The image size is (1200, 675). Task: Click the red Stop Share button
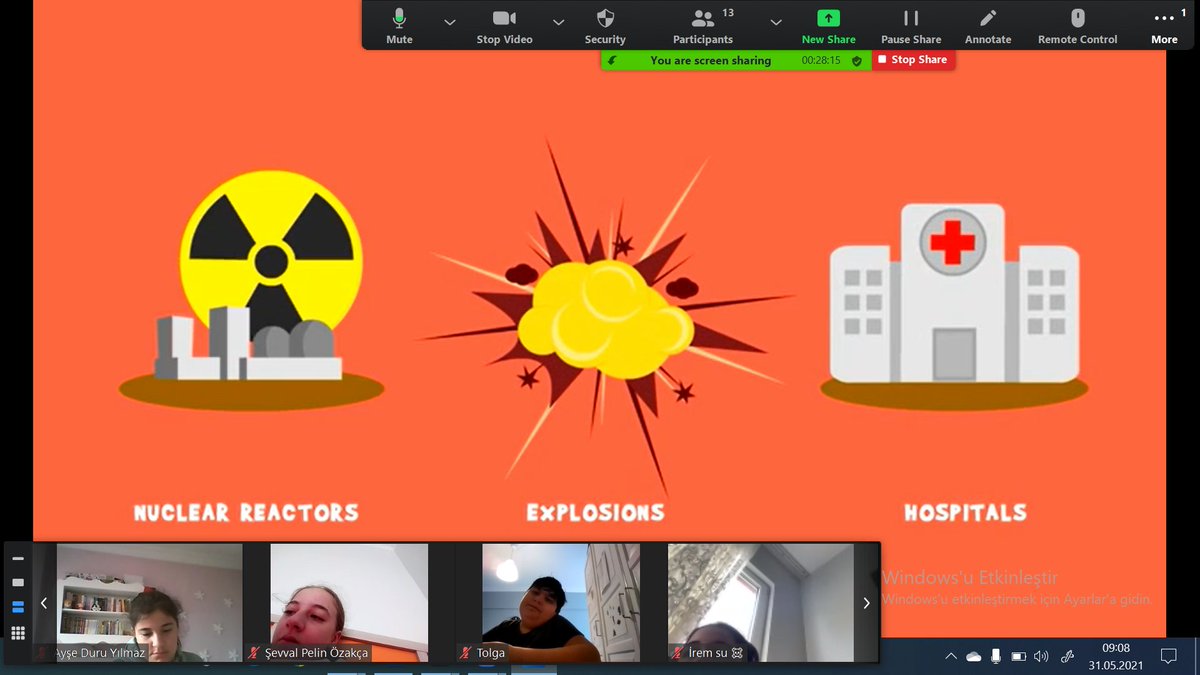tap(913, 60)
